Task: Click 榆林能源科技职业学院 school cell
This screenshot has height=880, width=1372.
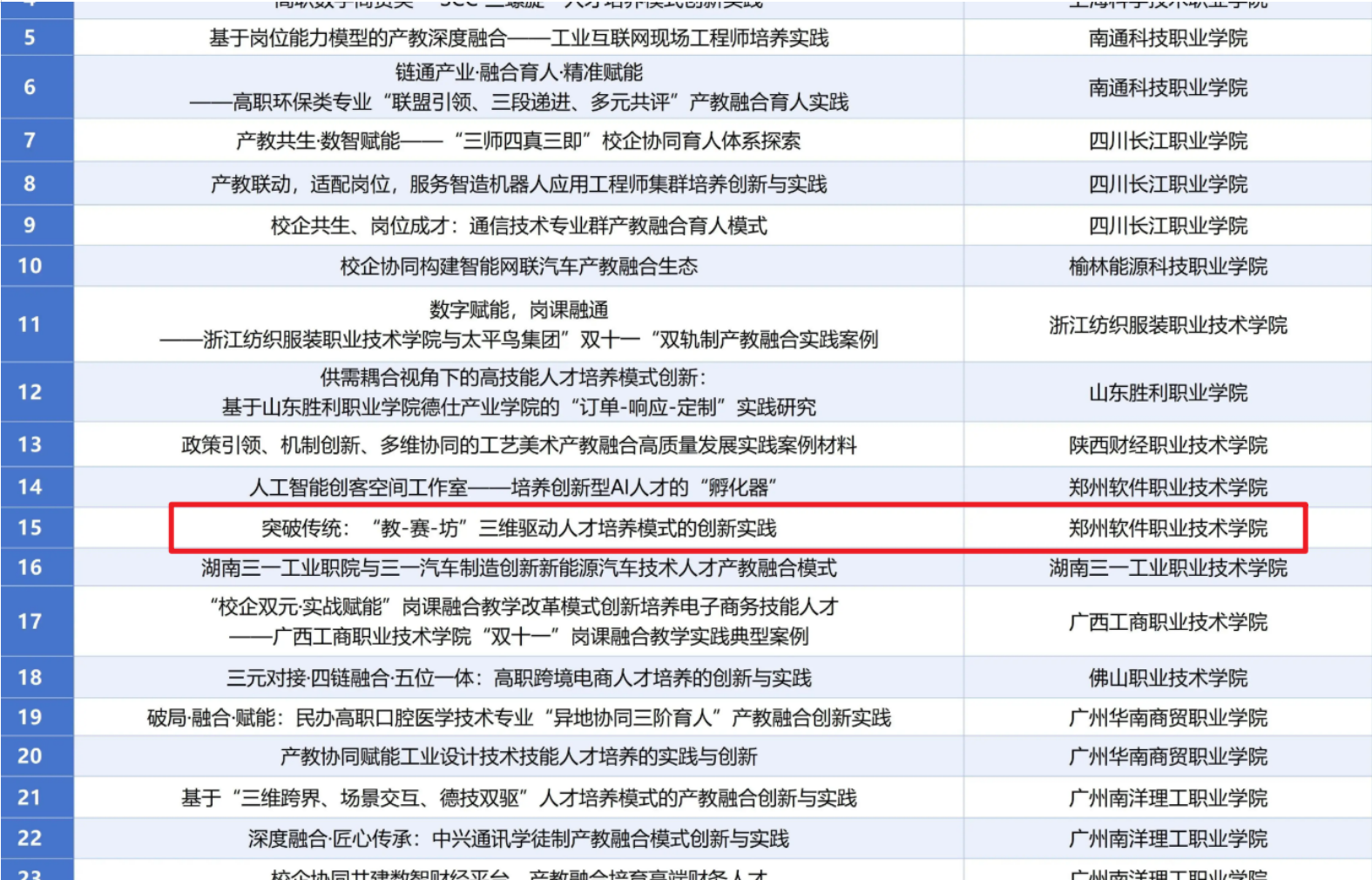Action: (1167, 266)
